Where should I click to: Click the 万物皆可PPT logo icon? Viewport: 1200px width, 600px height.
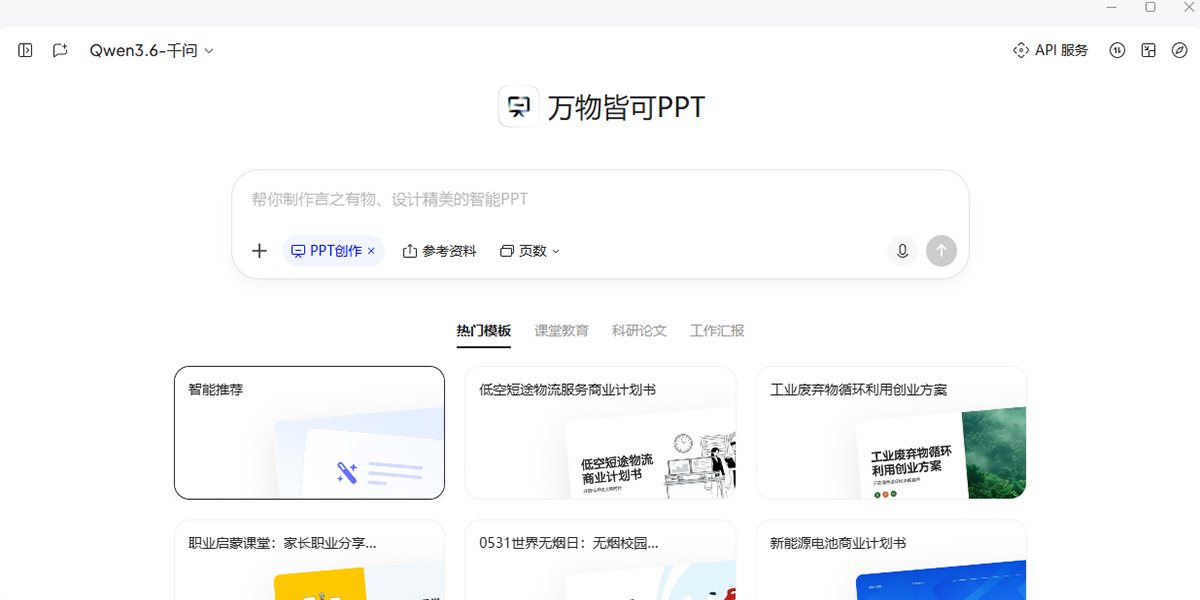[x=519, y=106]
